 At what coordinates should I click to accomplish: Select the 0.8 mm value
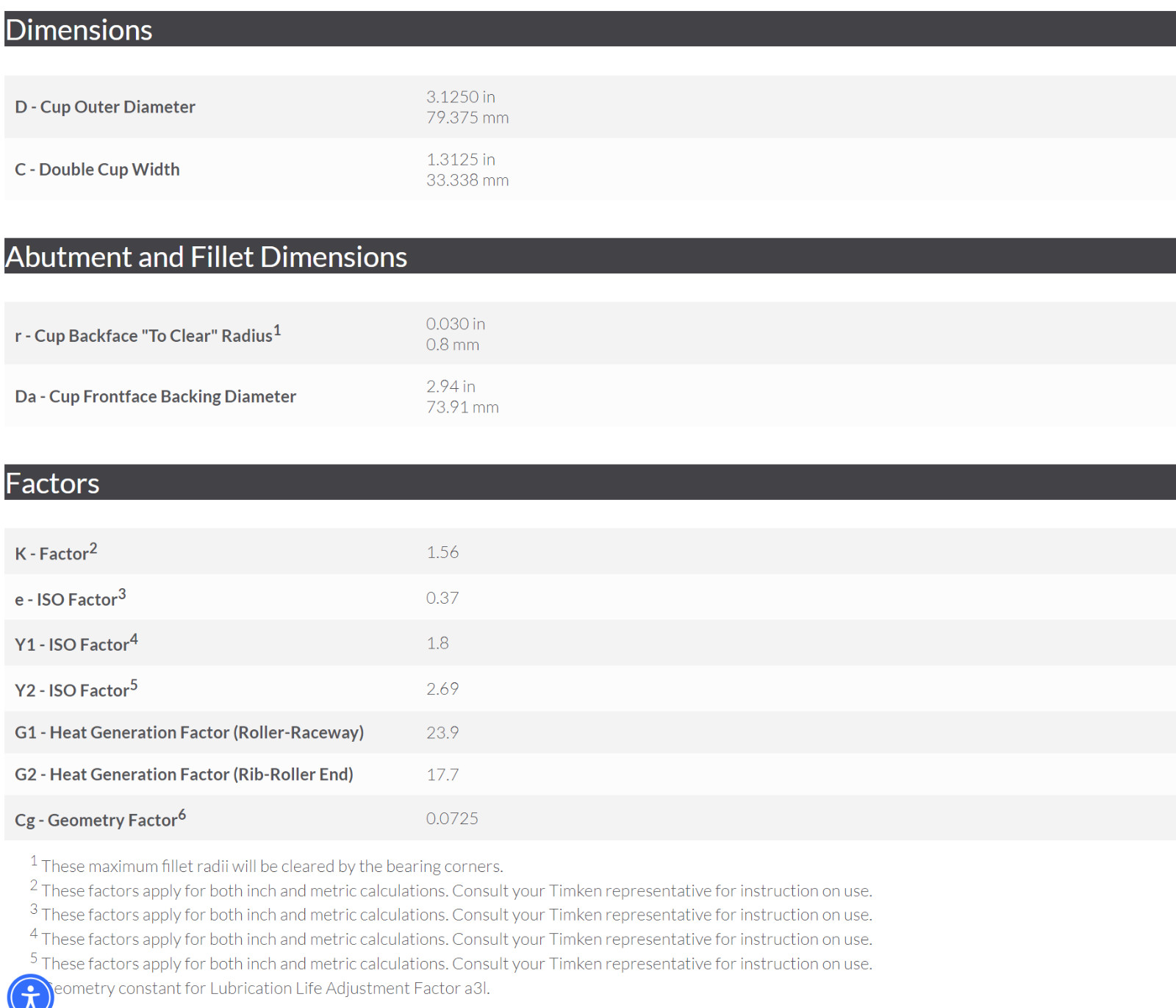(453, 345)
